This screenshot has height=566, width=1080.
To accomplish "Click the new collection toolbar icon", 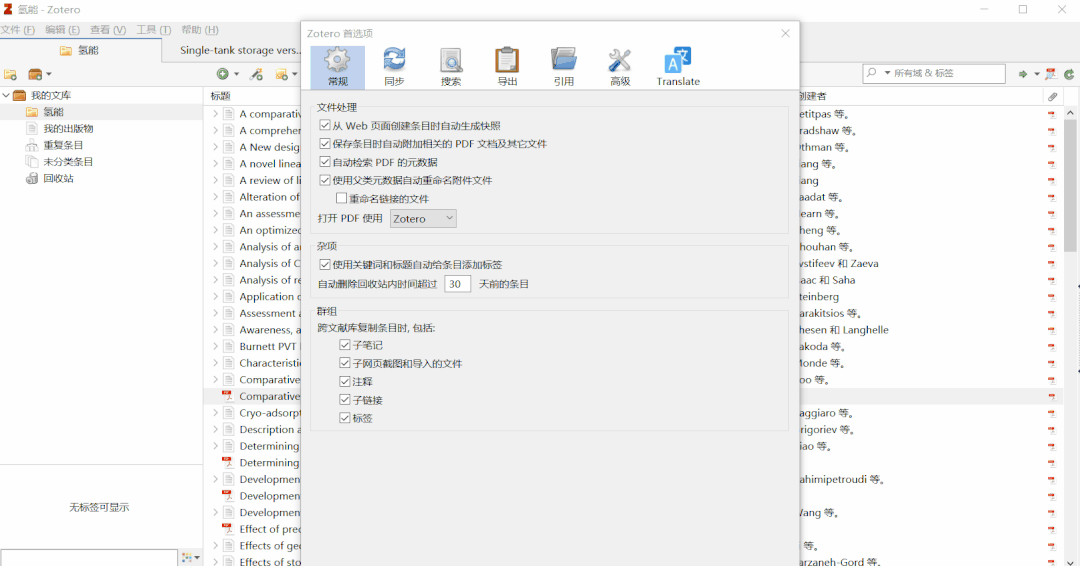I will (10, 74).
